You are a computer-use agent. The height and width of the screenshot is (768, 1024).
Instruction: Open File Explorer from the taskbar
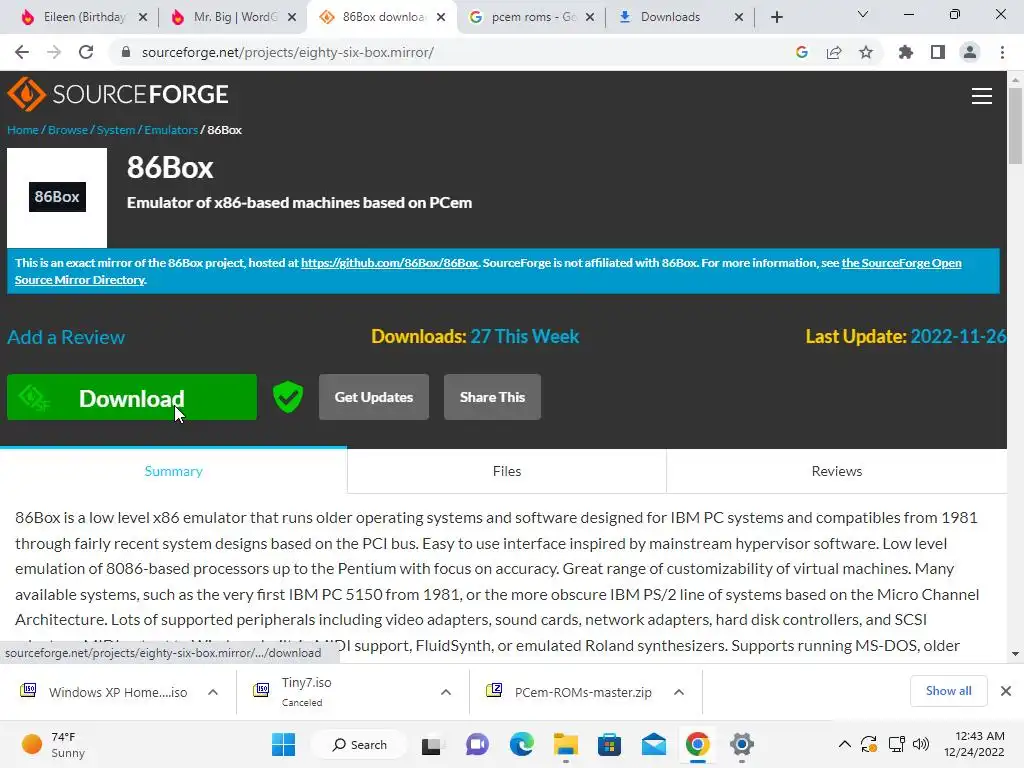coord(566,744)
